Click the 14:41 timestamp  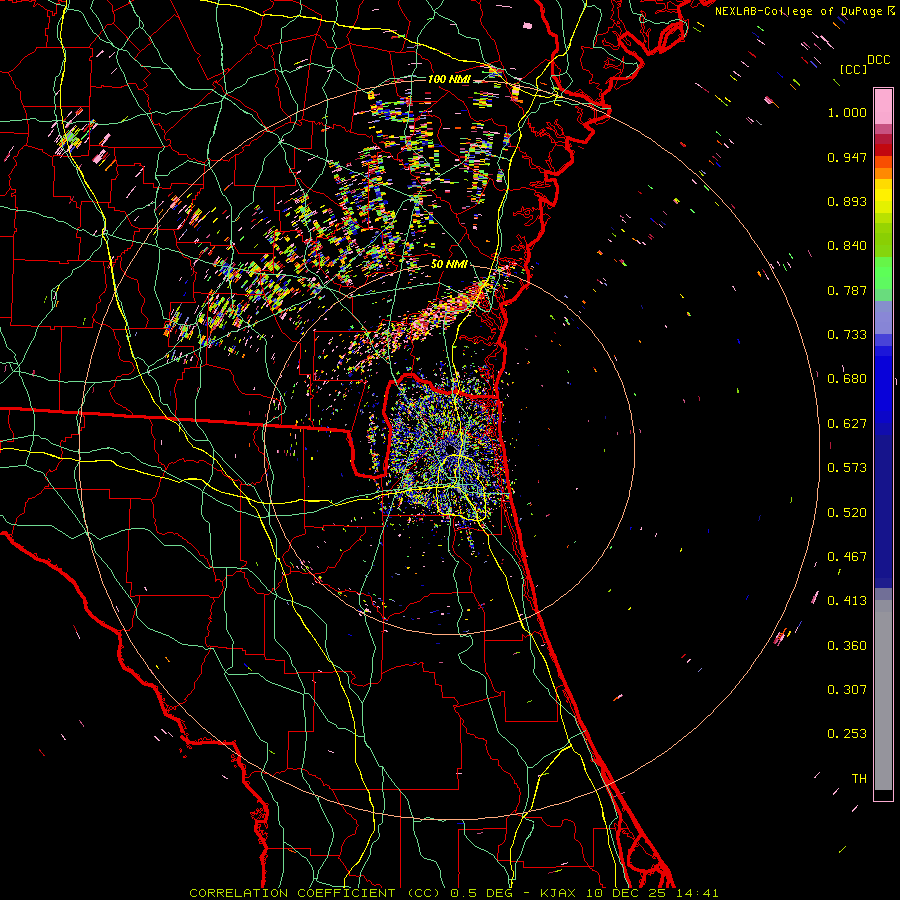(697, 893)
